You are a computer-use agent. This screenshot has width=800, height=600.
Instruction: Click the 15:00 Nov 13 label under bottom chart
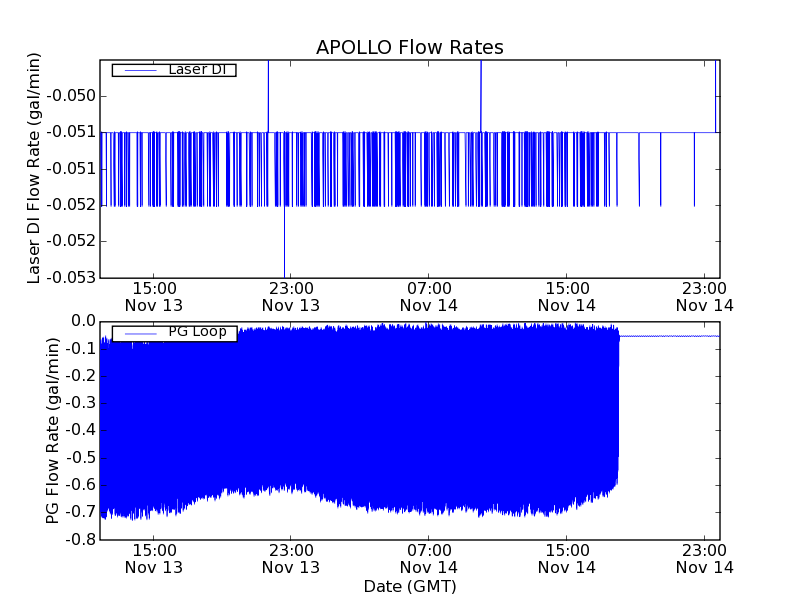(152, 559)
